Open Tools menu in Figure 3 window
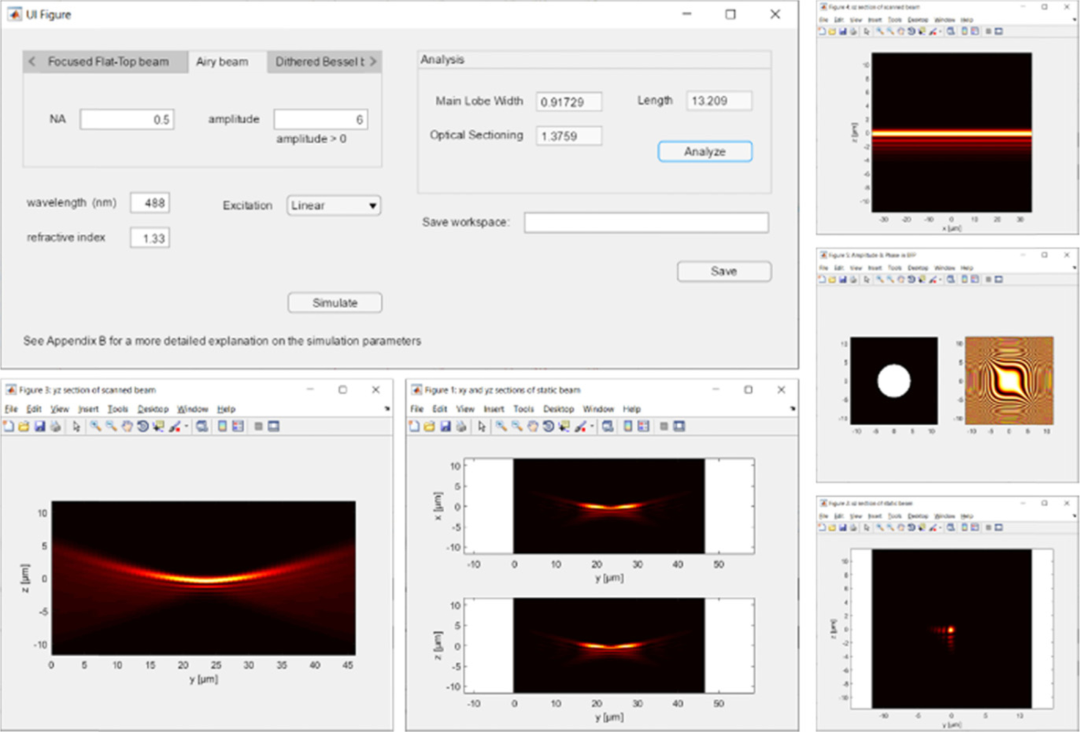1080x732 pixels. [117, 409]
